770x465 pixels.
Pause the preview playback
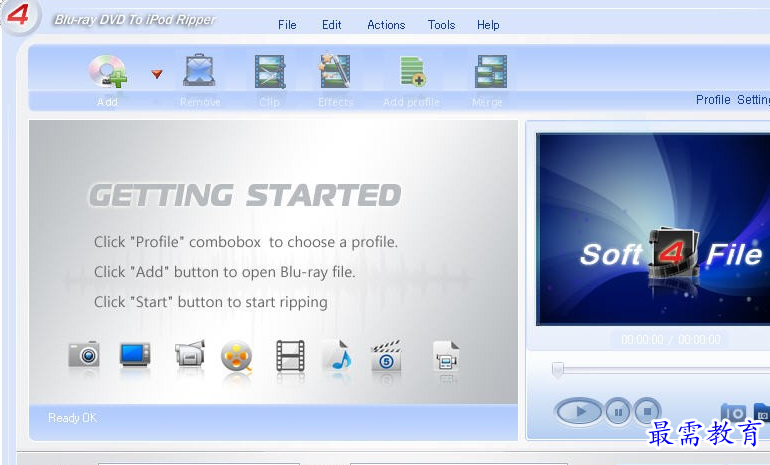[618, 411]
